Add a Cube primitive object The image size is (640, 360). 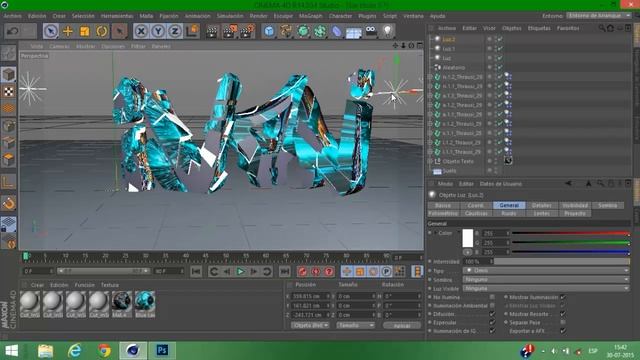(x=269, y=31)
